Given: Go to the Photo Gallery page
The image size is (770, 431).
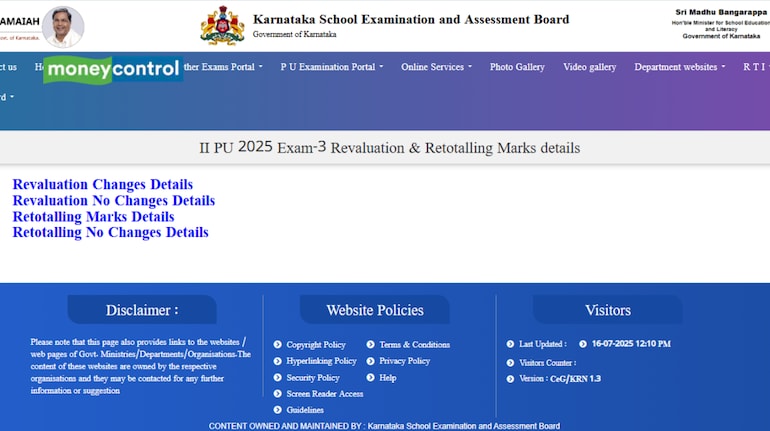Looking at the screenshot, I should (x=517, y=67).
